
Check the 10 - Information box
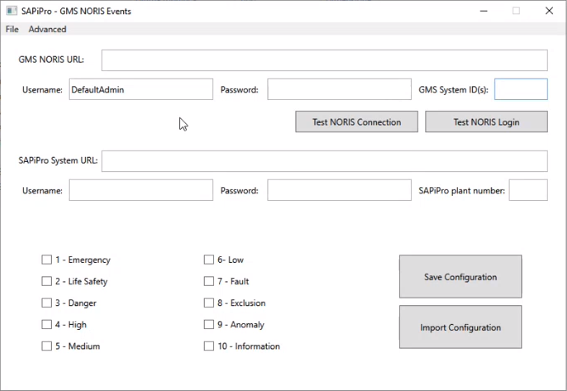(209, 346)
